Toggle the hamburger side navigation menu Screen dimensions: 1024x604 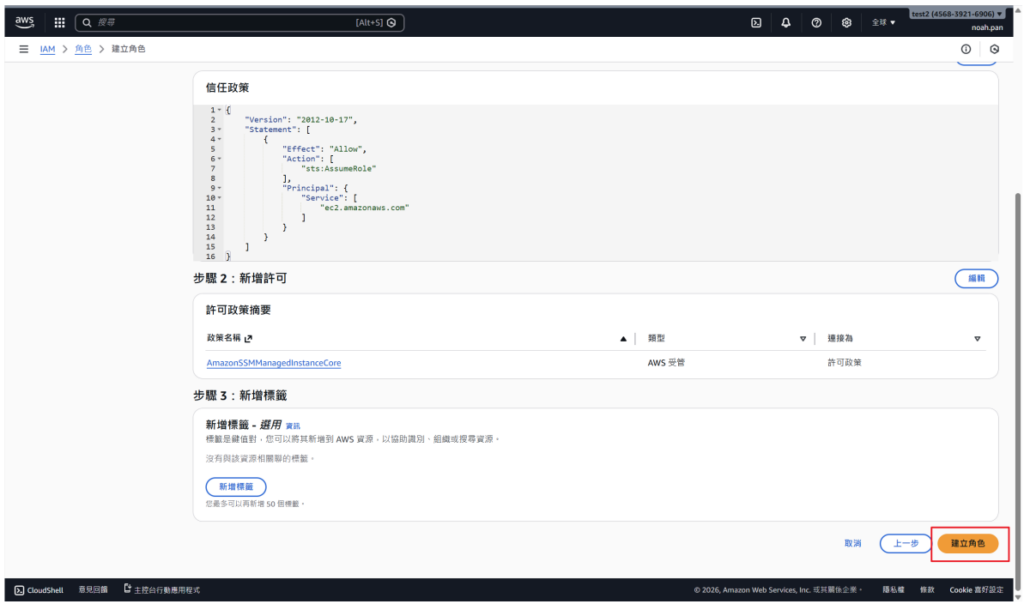(x=24, y=49)
